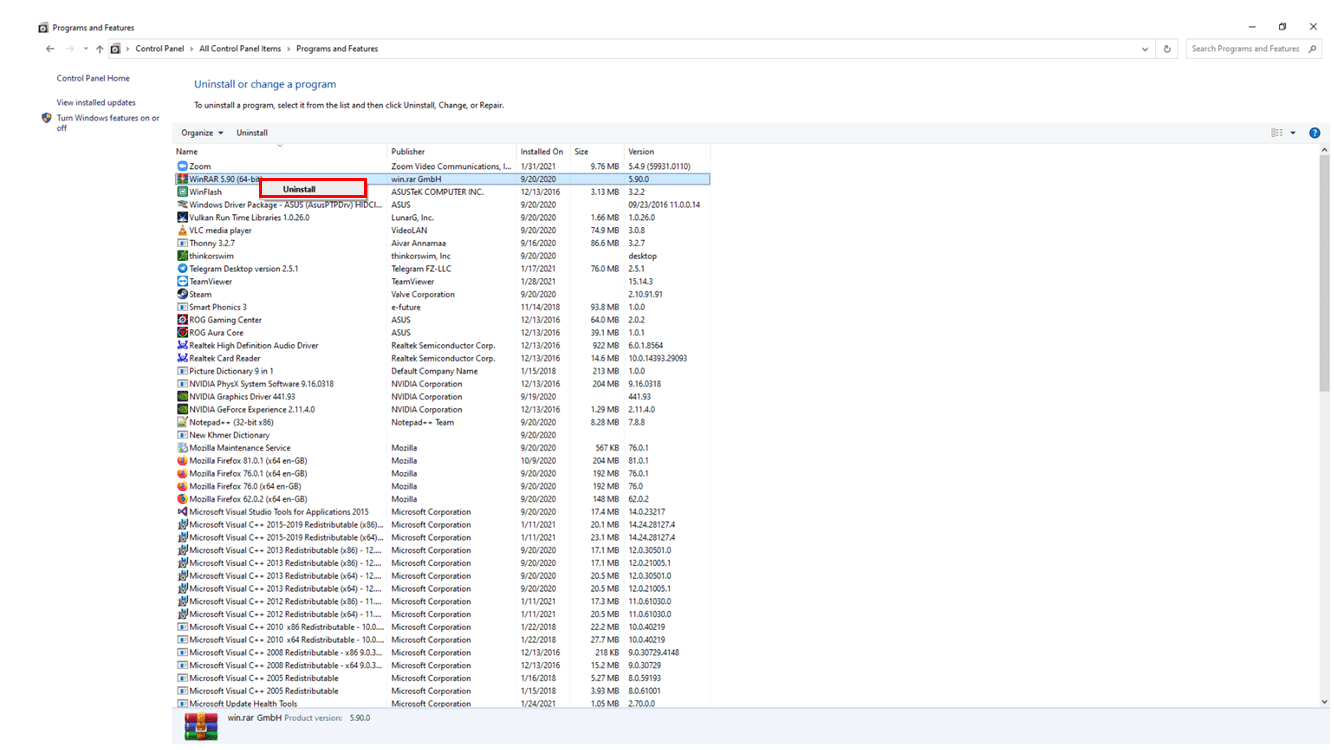Go up one level with the Up arrow

tap(100, 49)
